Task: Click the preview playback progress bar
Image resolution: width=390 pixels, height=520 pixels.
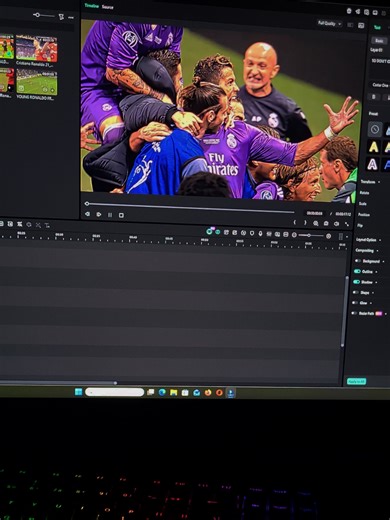Action: click(190, 207)
